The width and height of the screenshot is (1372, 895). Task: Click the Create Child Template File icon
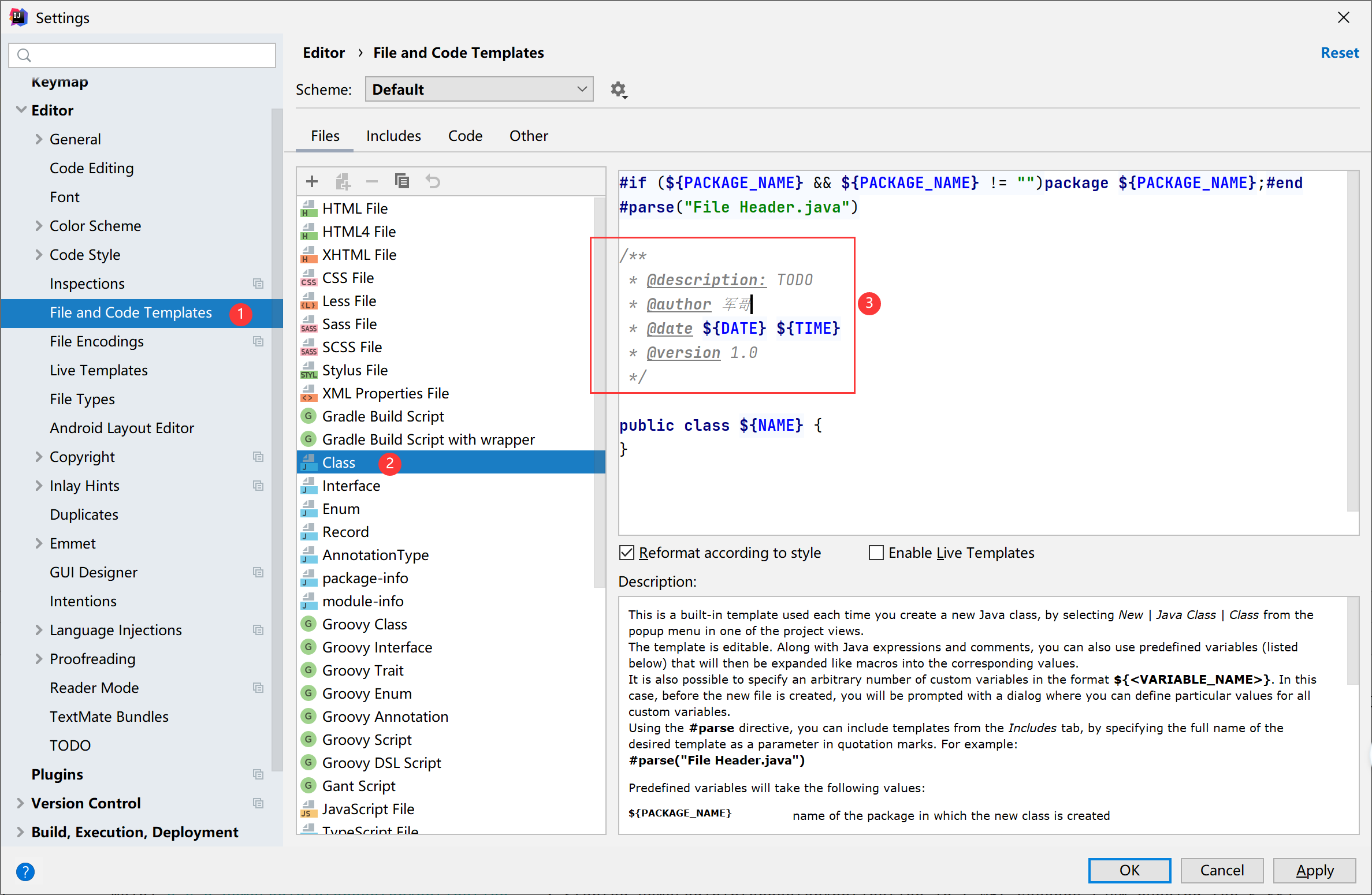tap(343, 181)
